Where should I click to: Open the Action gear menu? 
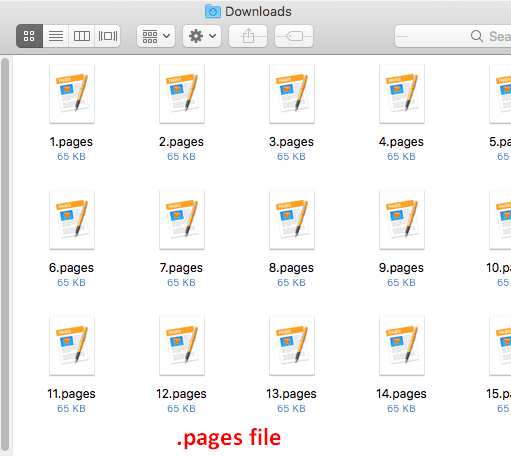point(202,36)
